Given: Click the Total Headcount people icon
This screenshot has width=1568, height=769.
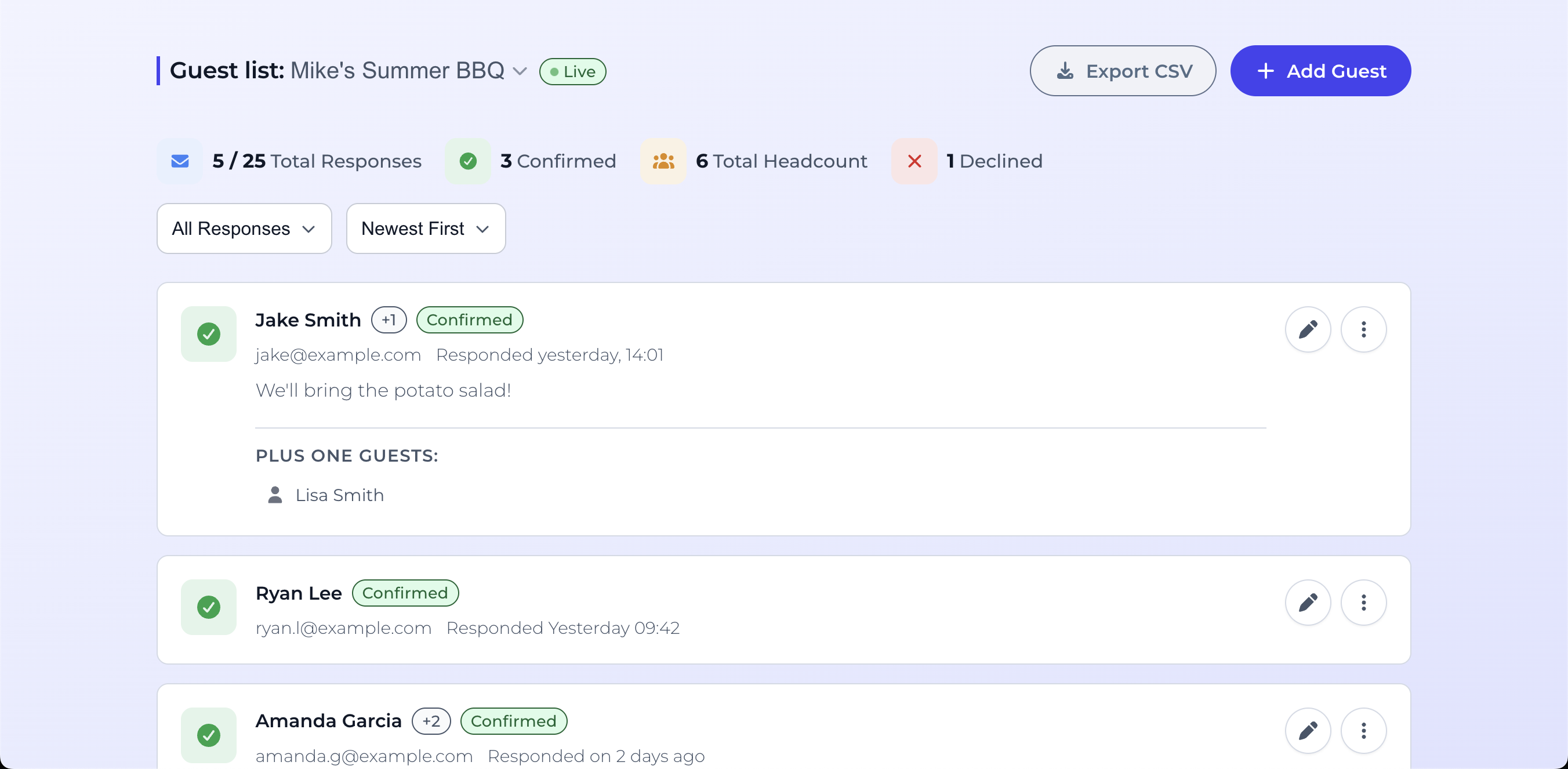Looking at the screenshot, I should coord(663,161).
